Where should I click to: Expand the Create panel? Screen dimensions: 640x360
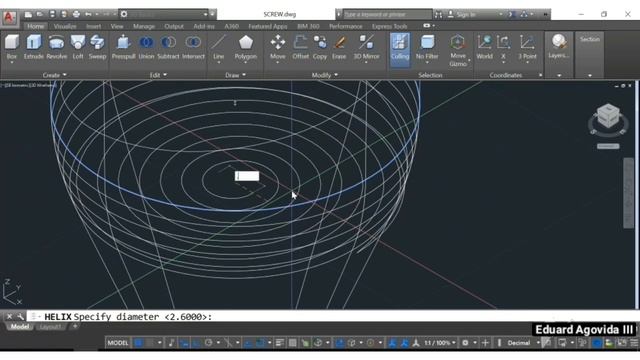54,75
